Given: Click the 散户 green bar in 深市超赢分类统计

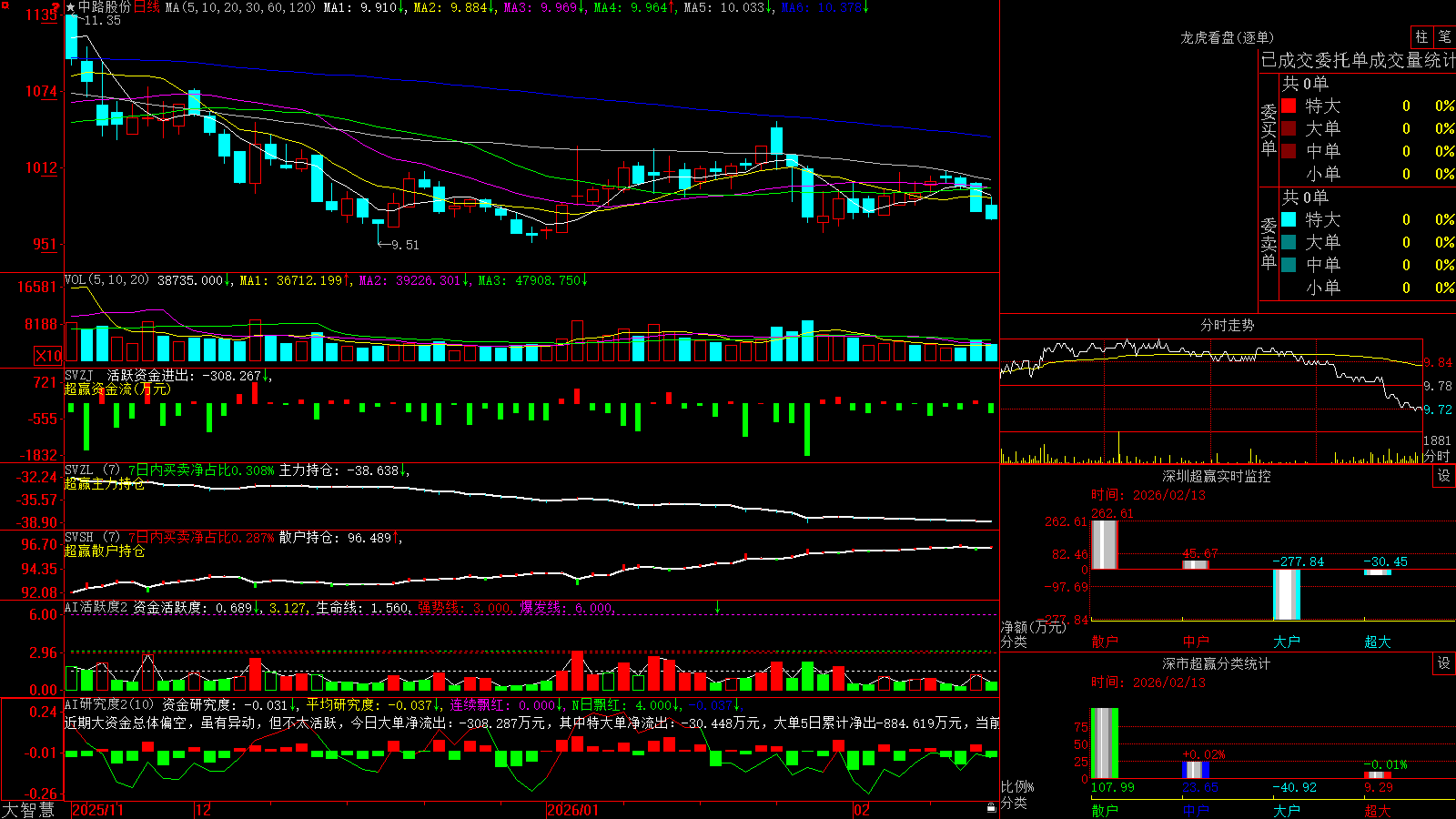Looking at the screenshot, I should pos(1104,743).
